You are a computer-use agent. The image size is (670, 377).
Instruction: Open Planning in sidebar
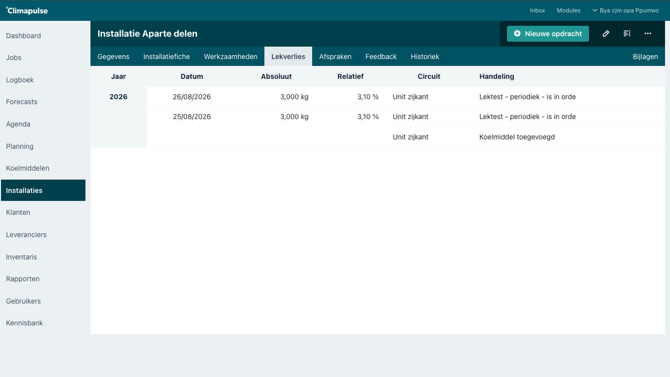tap(43, 146)
